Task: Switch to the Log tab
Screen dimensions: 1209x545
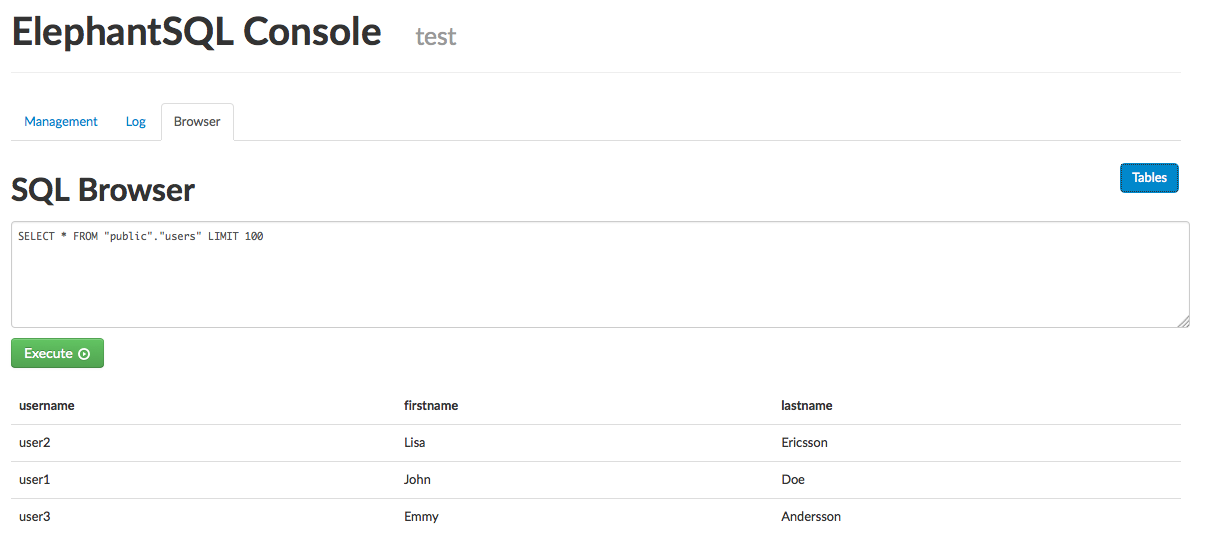Action: click(135, 122)
